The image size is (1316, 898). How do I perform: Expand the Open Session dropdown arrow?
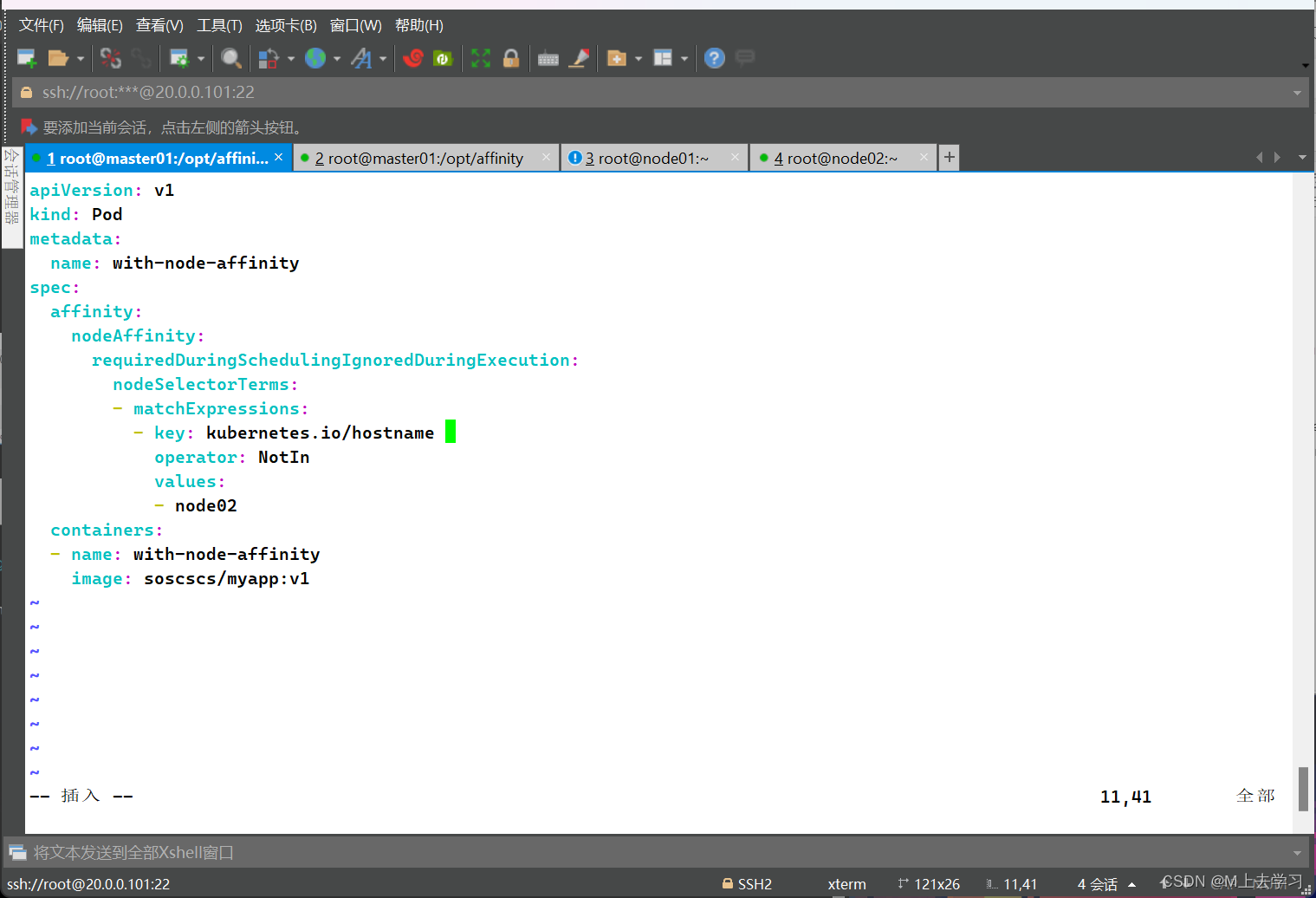81,59
